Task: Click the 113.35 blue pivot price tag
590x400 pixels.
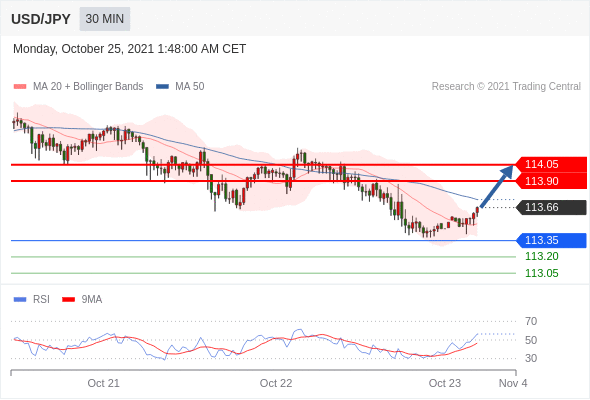Action: click(551, 240)
